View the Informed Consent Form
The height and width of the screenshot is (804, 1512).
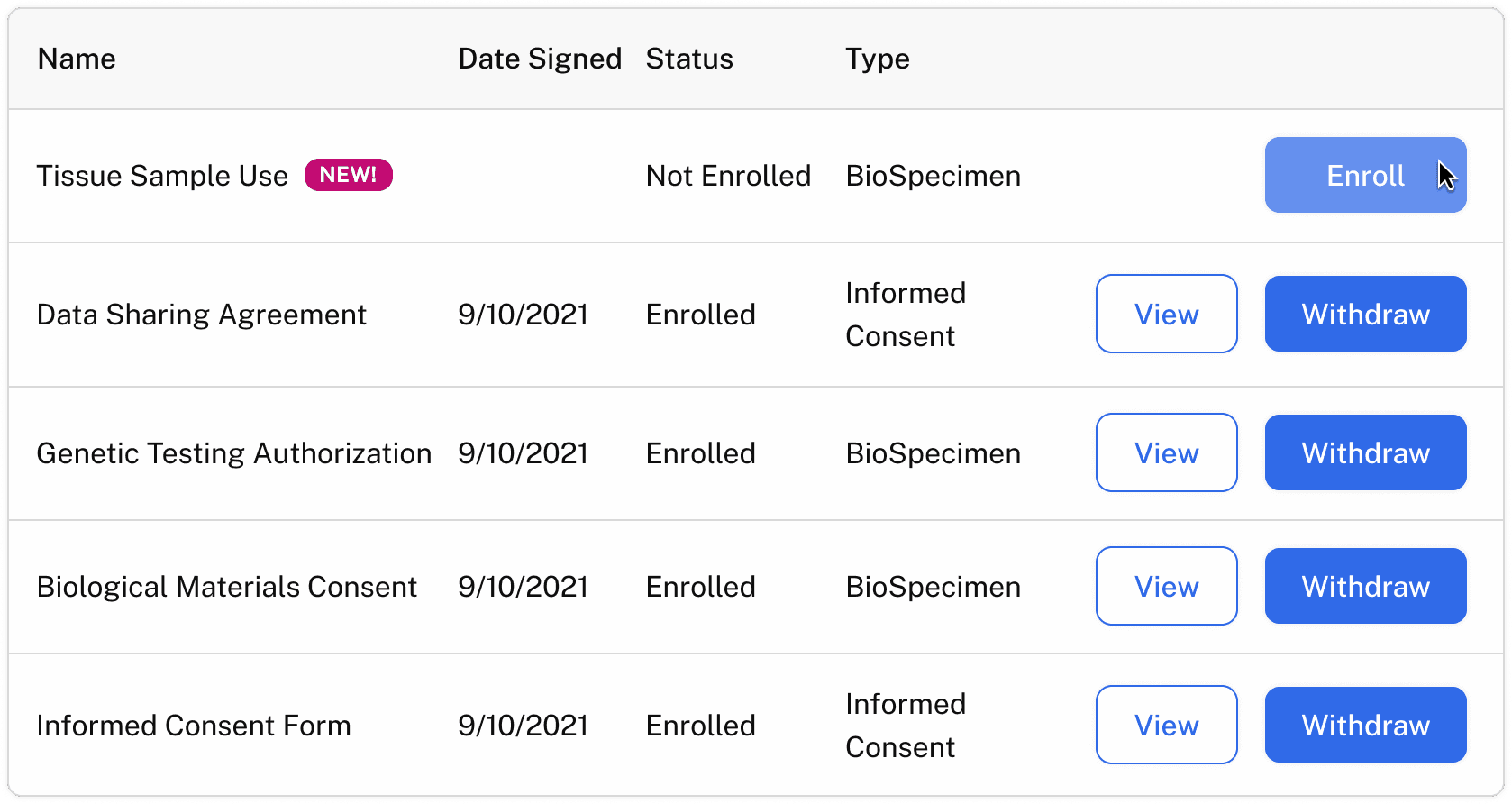pyautogui.click(x=1166, y=726)
